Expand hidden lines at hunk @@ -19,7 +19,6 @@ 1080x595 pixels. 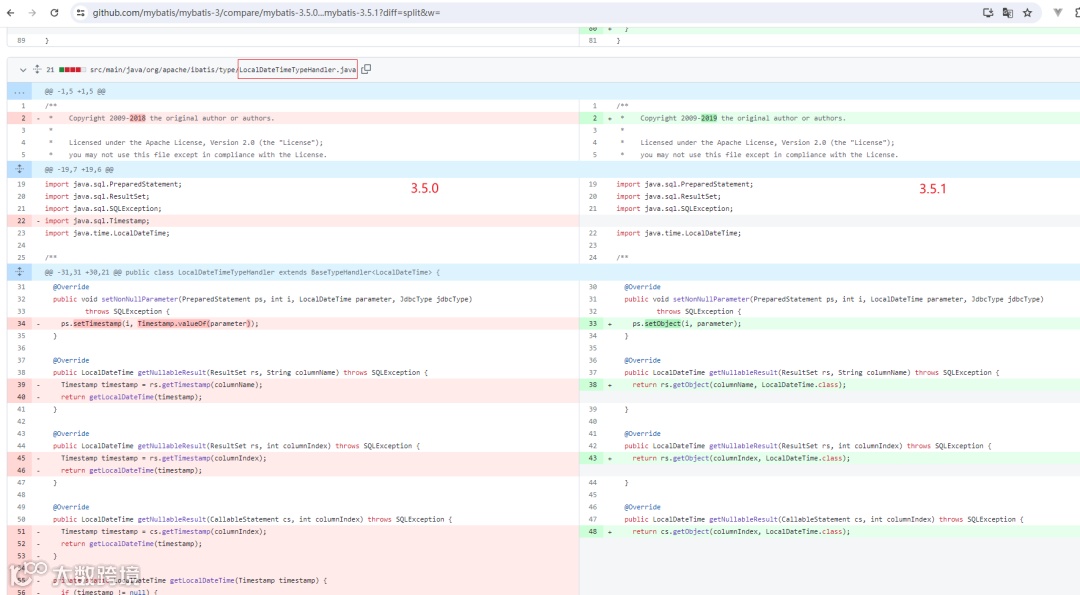tap(19, 169)
